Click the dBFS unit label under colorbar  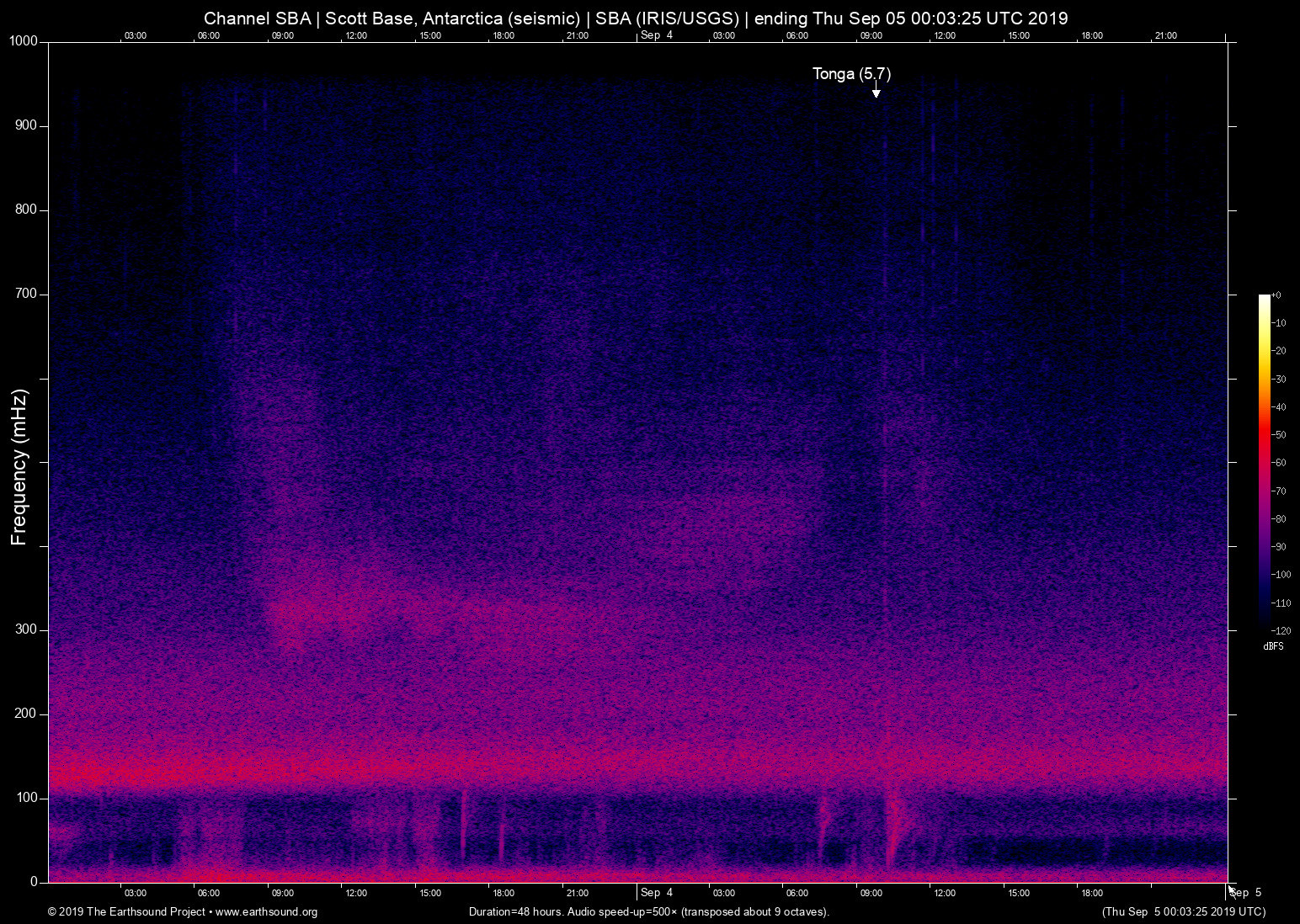coord(1273,646)
